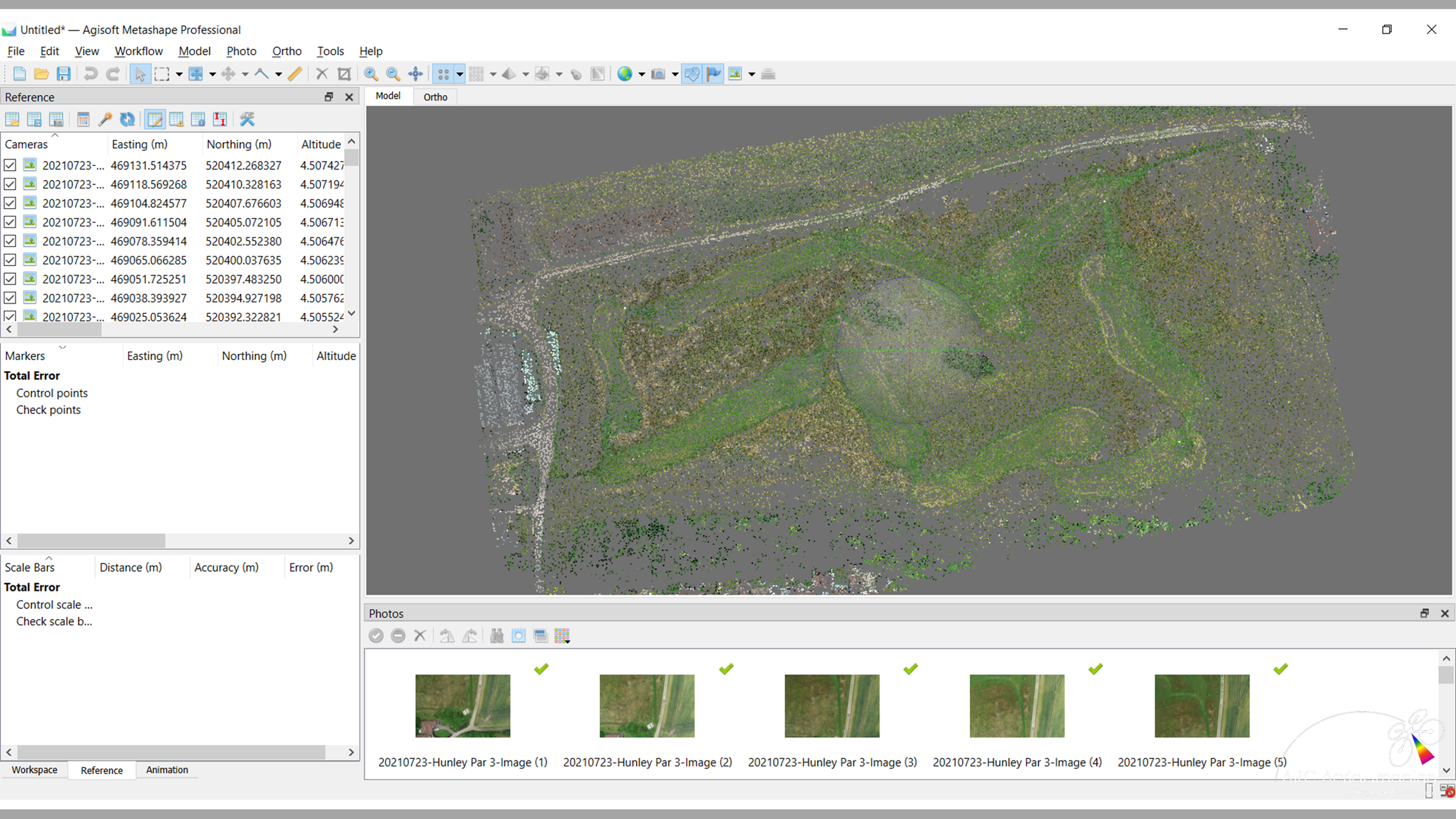Select the Hunley Par 3-Image (3) thumbnail
This screenshot has height=819, width=1456.
(x=832, y=706)
